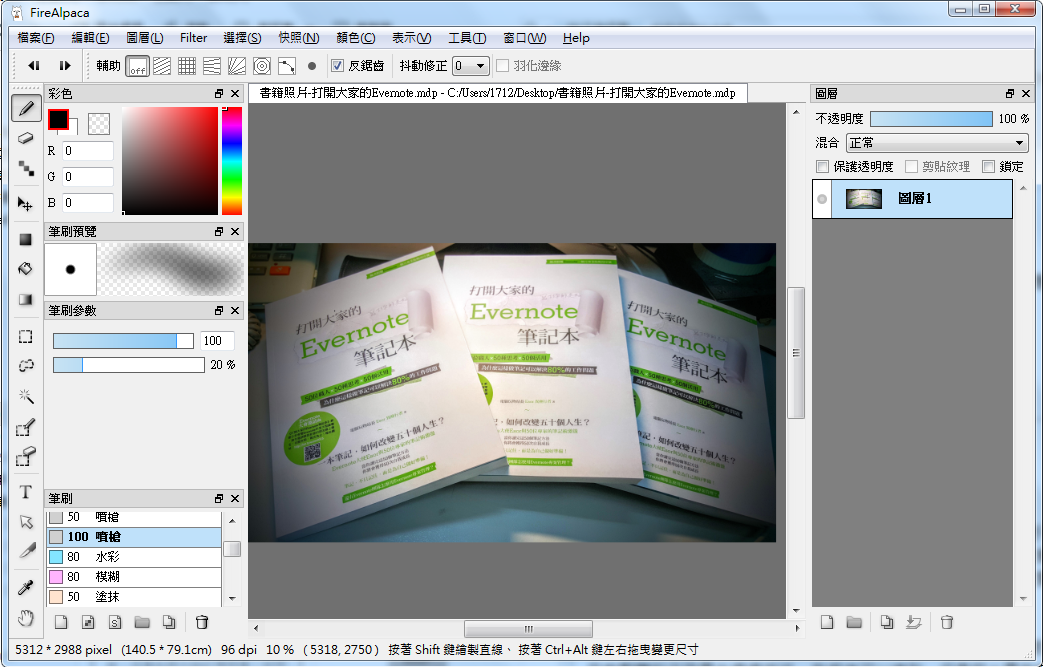Open the 選擇 Select menu
The image size is (1043, 667).
242,38
